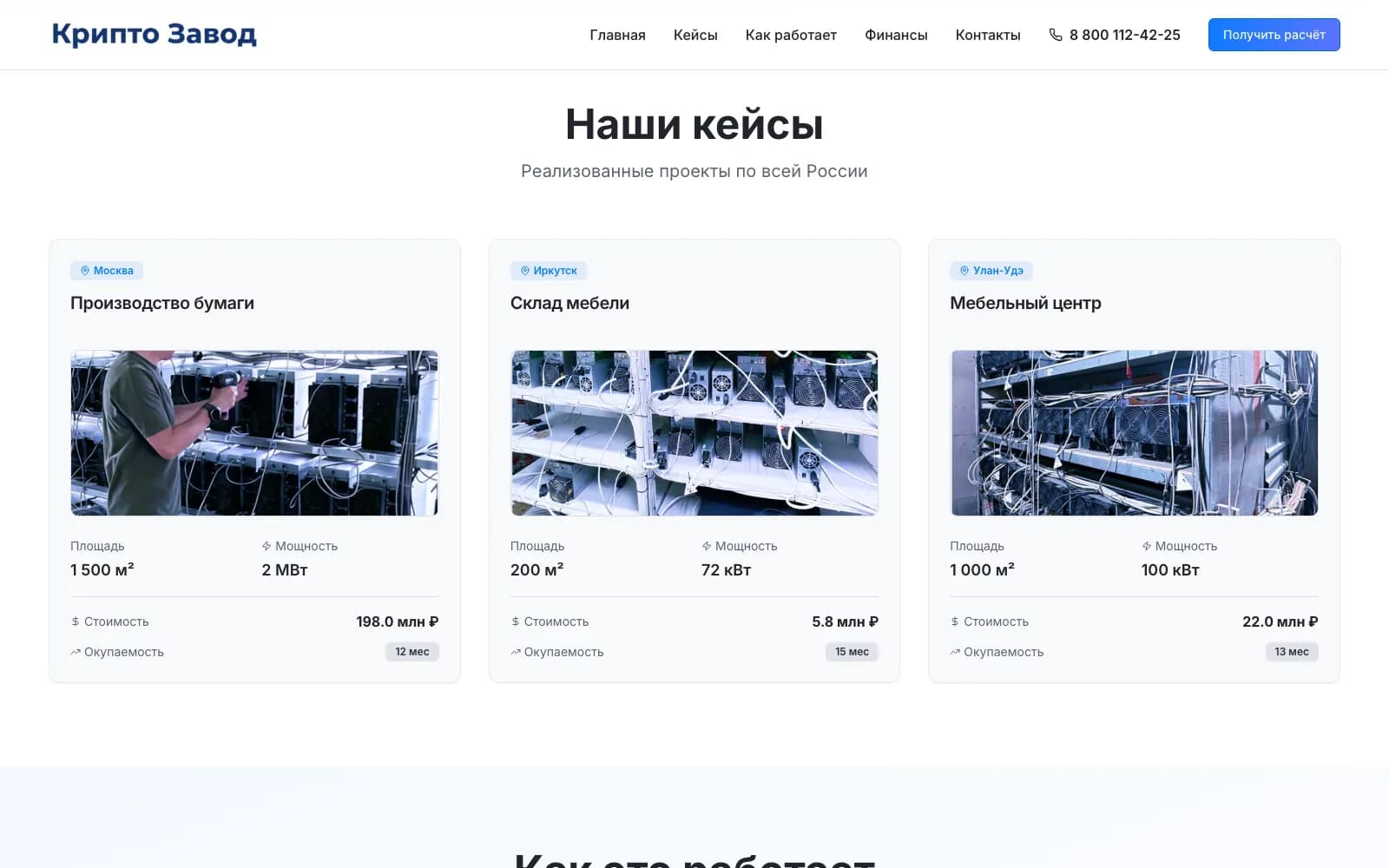Click the trend arrow beside Окупаемость, Улан-Удэ card
1389x868 pixels.
pyautogui.click(x=955, y=652)
